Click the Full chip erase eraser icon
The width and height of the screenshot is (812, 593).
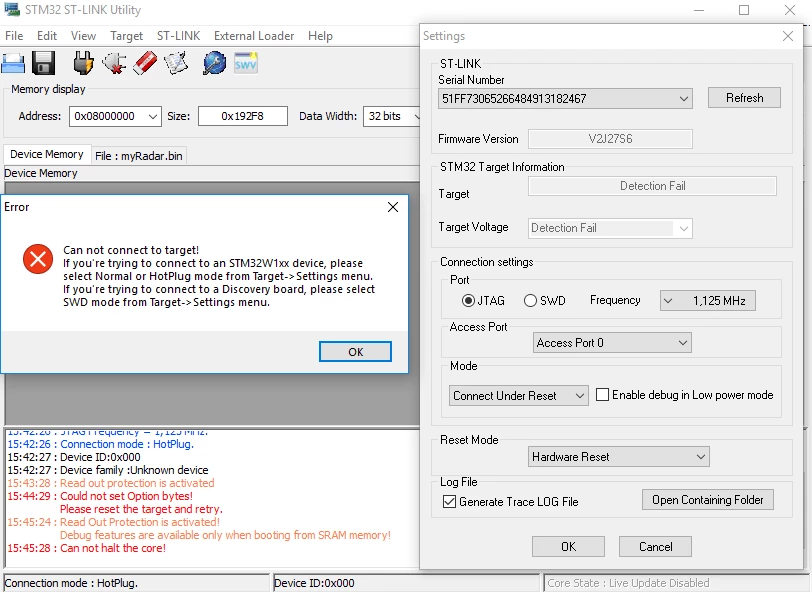pyautogui.click(x=145, y=63)
